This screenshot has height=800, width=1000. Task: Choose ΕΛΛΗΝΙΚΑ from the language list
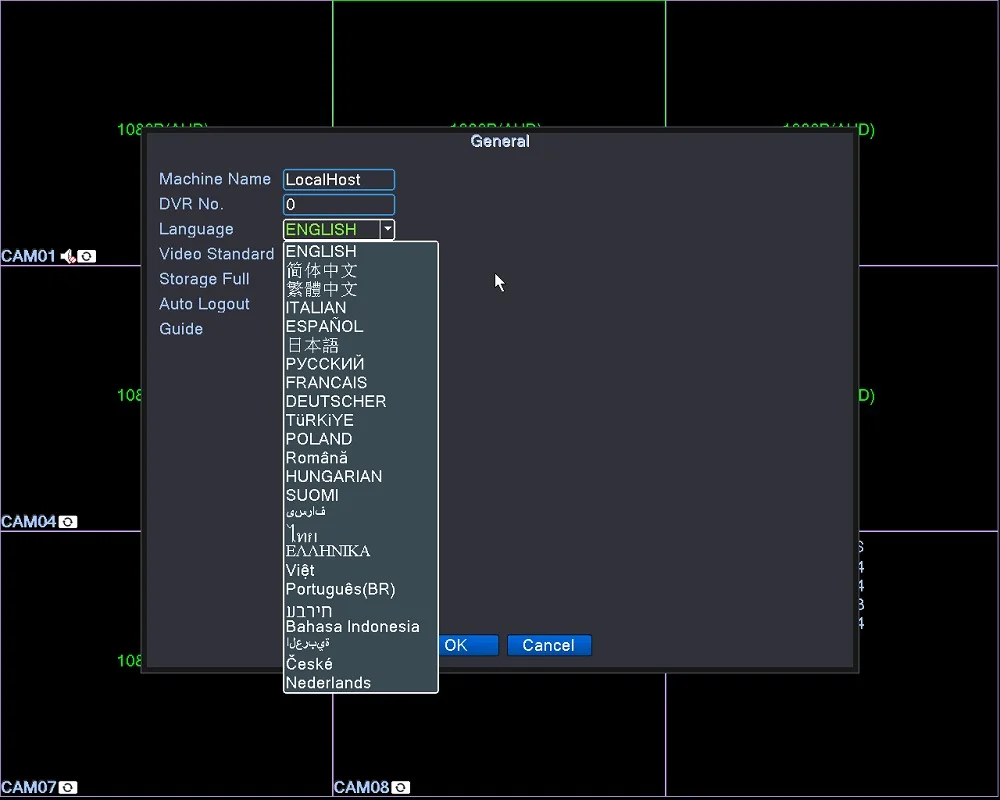pyautogui.click(x=360, y=551)
